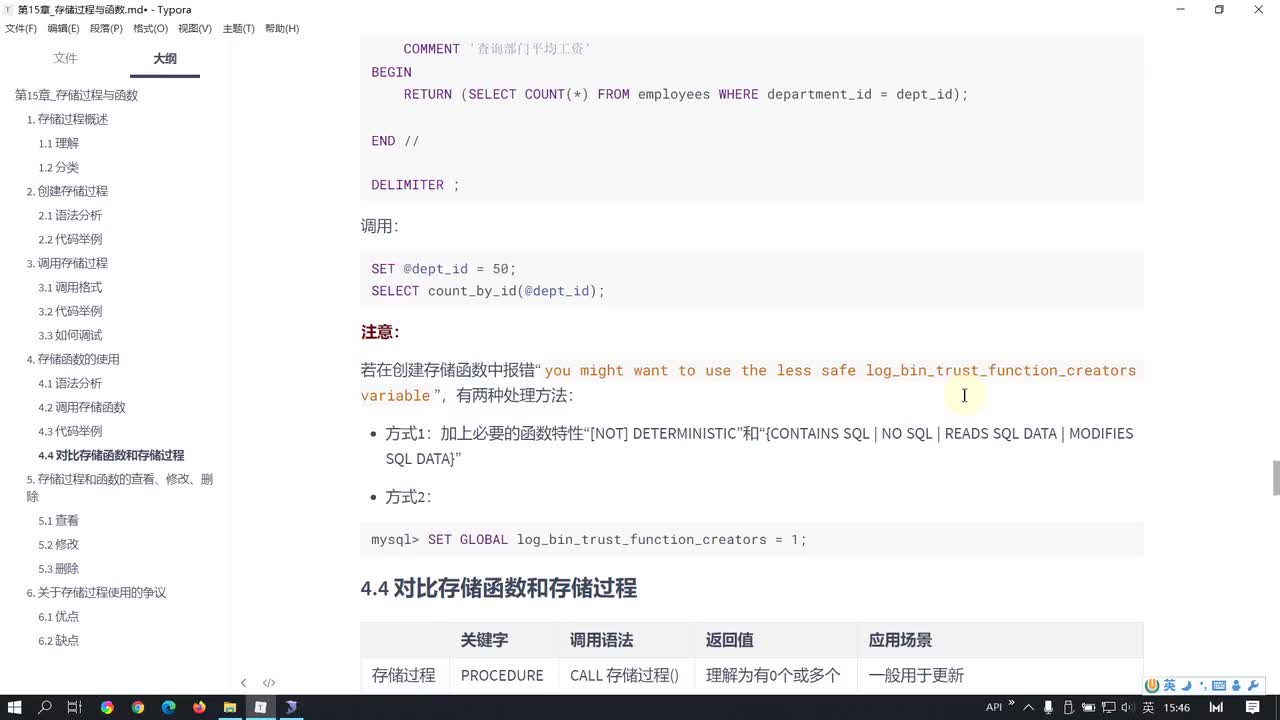
Task: Go to outline item 1.1 理解
Action: point(58,143)
